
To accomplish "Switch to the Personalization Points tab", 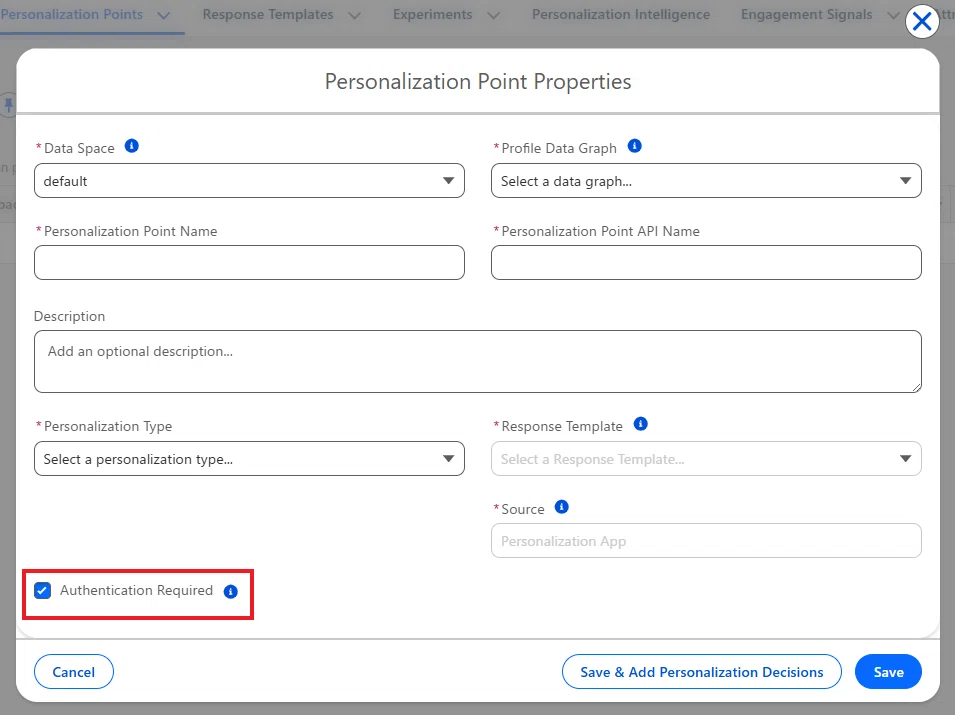I will click(72, 15).
